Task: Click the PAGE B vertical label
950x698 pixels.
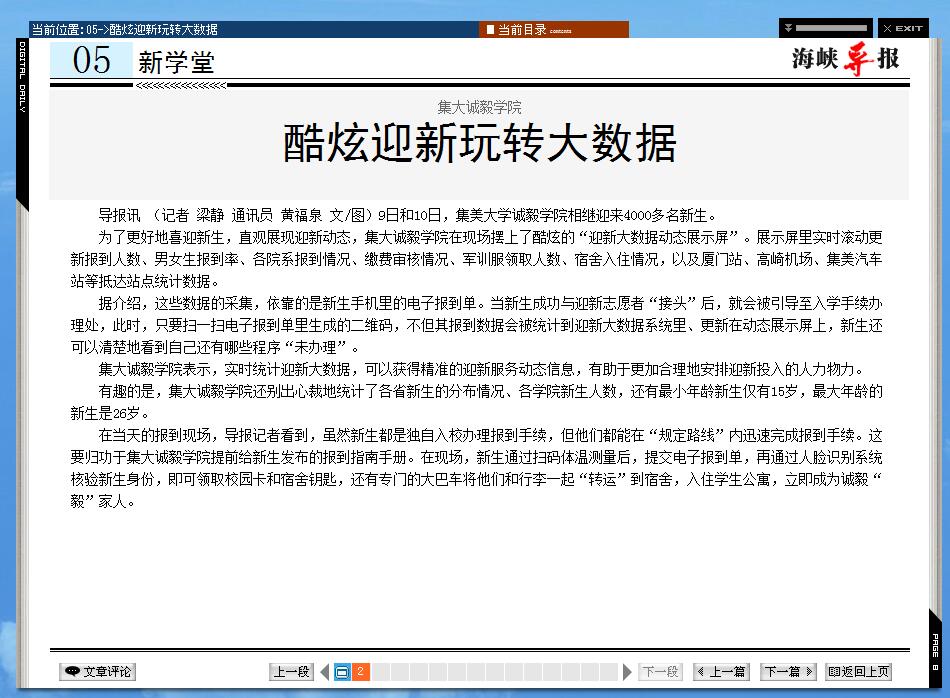Action: coord(935,652)
